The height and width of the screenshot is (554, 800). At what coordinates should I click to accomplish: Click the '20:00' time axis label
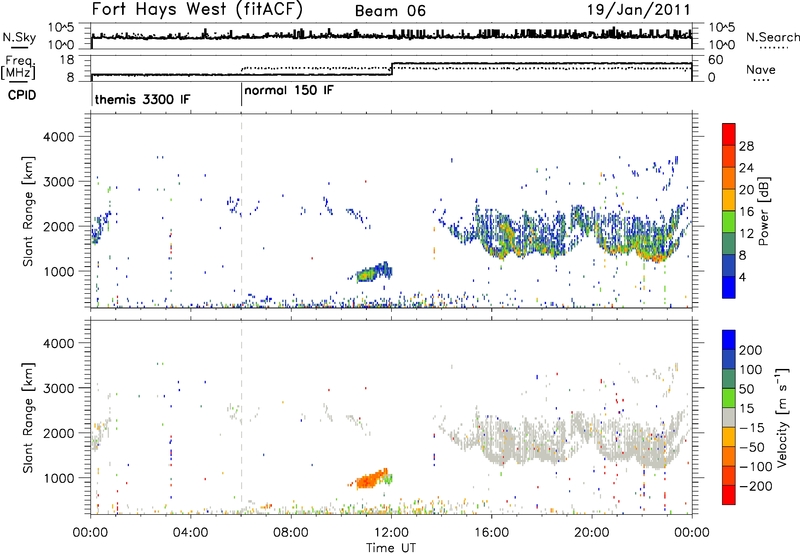pyautogui.click(x=592, y=533)
